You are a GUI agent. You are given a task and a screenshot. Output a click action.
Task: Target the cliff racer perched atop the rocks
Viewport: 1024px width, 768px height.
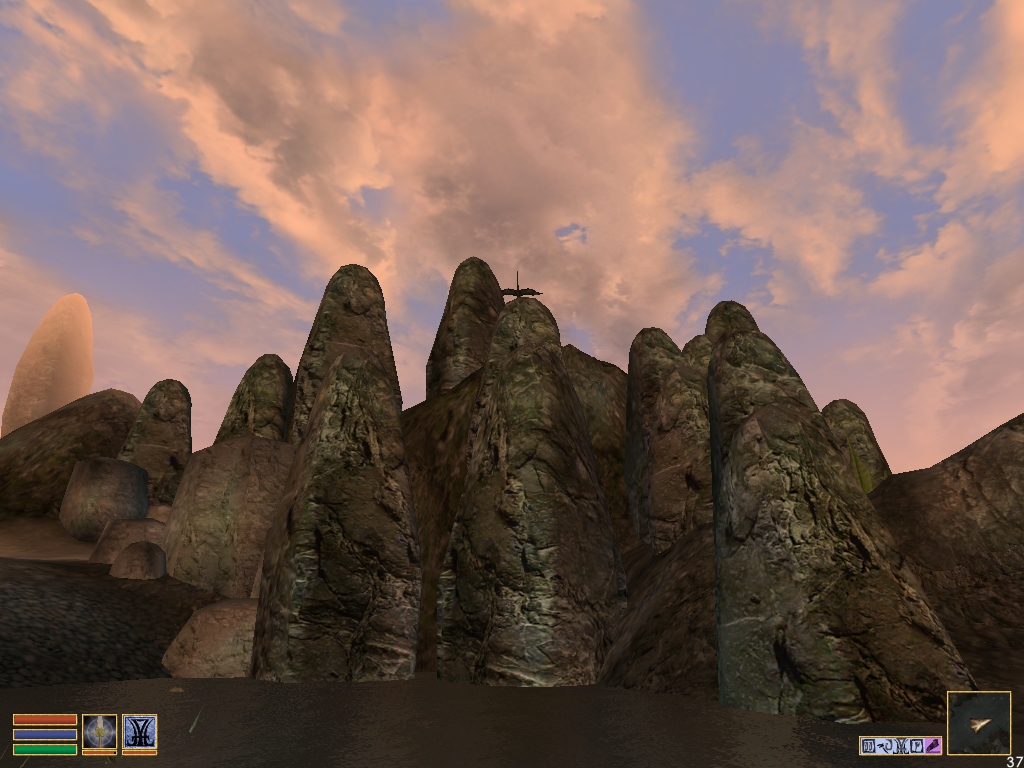click(520, 291)
